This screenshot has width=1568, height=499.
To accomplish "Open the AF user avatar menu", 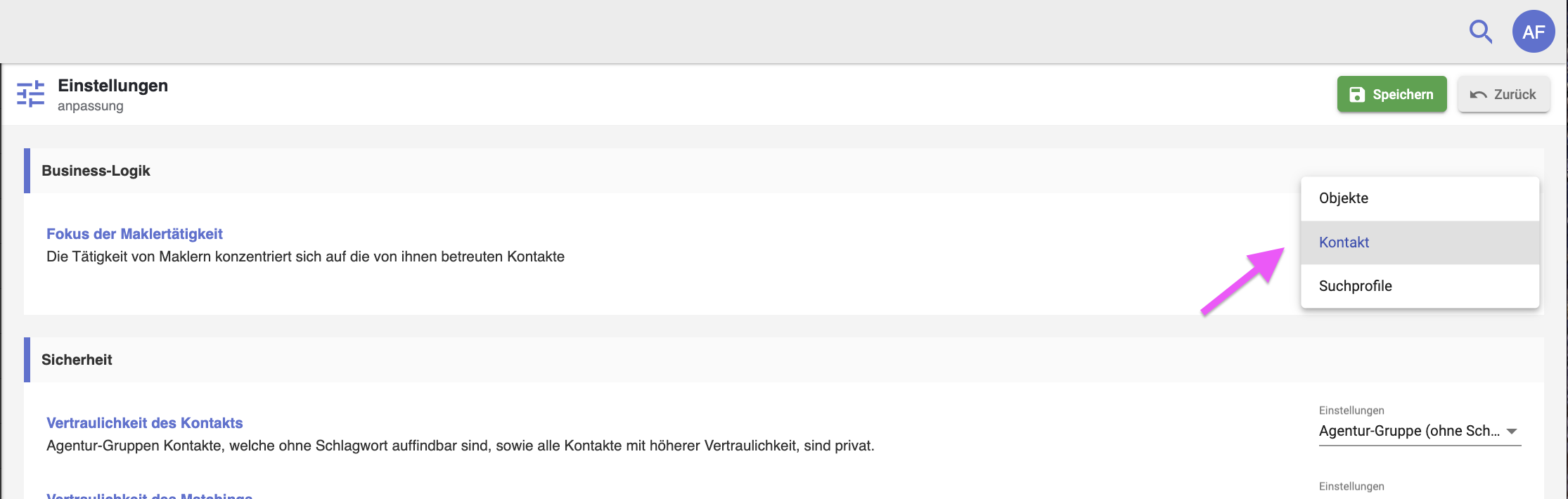I will click(x=1533, y=32).
